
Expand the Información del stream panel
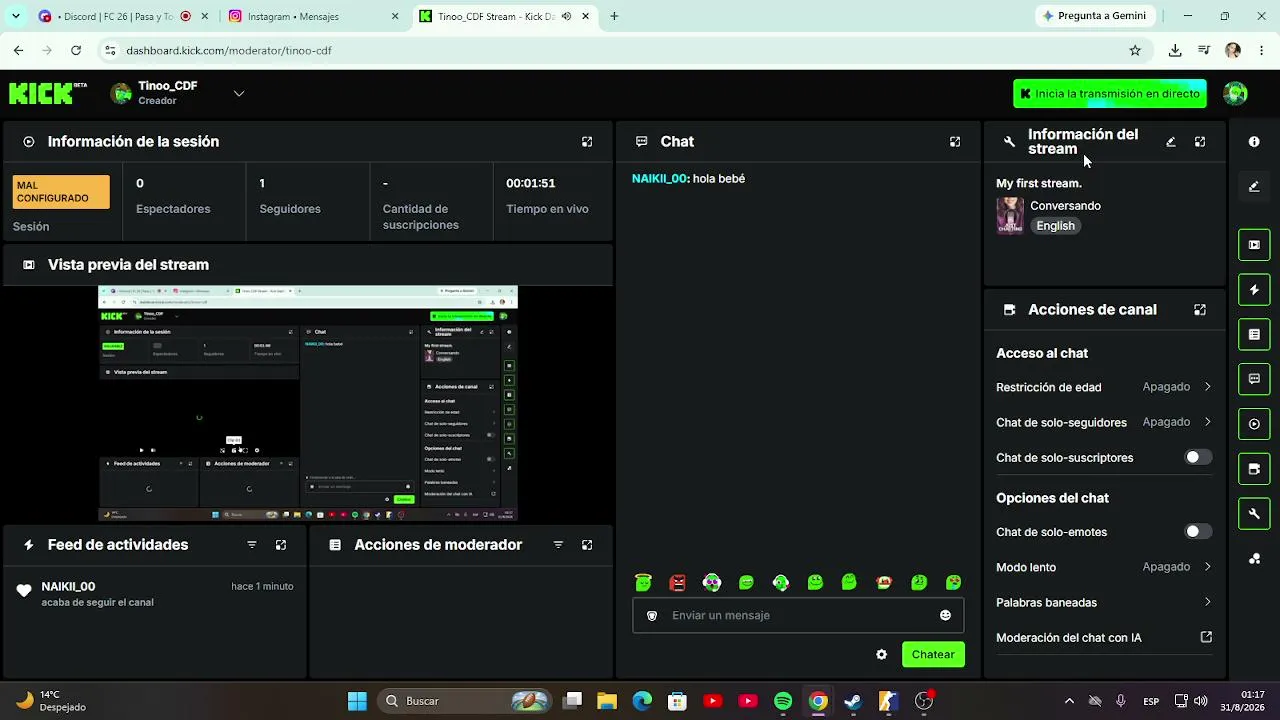pyautogui.click(x=1200, y=142)
